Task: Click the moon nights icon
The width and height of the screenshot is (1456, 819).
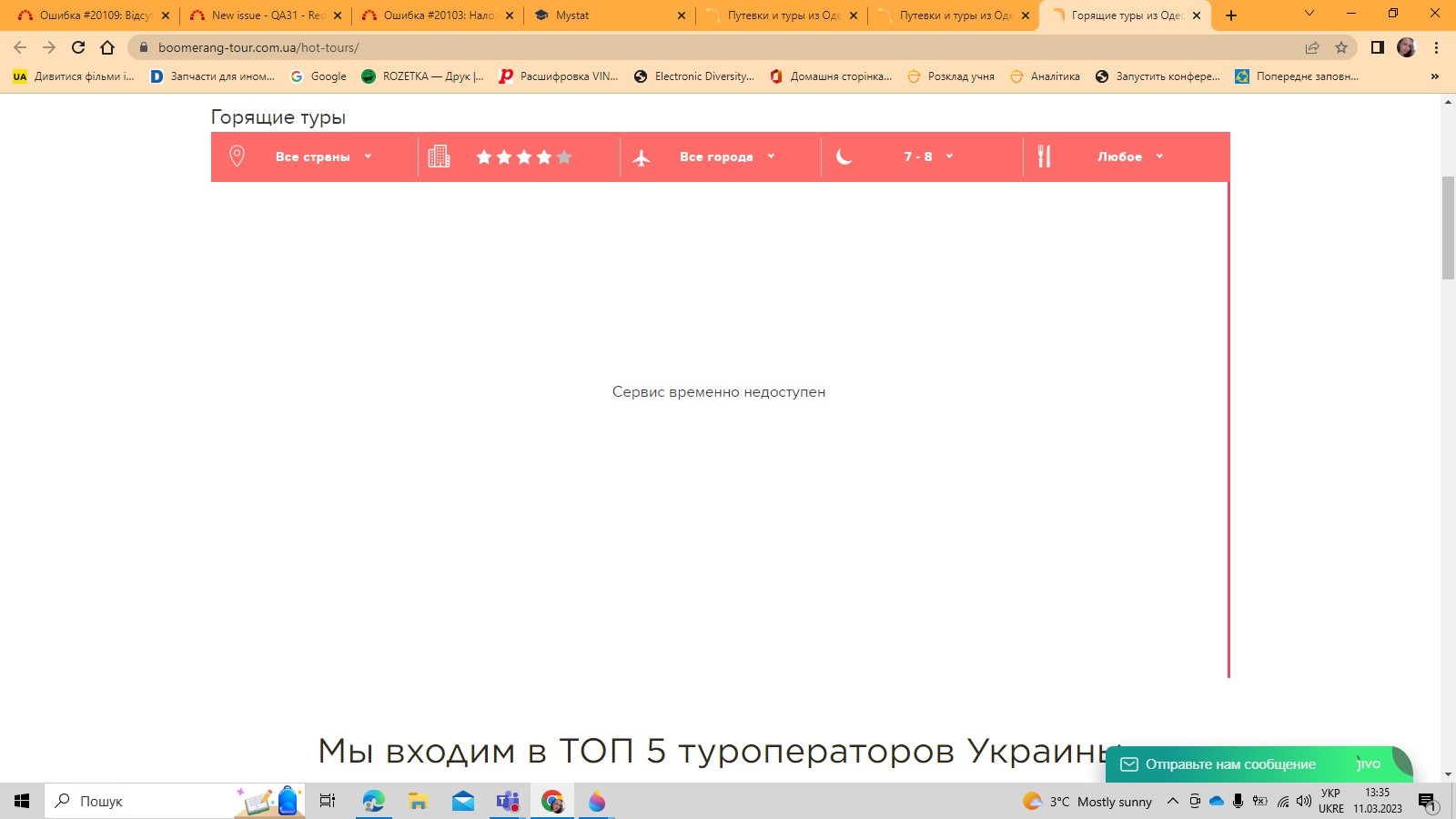Action: 844,157
